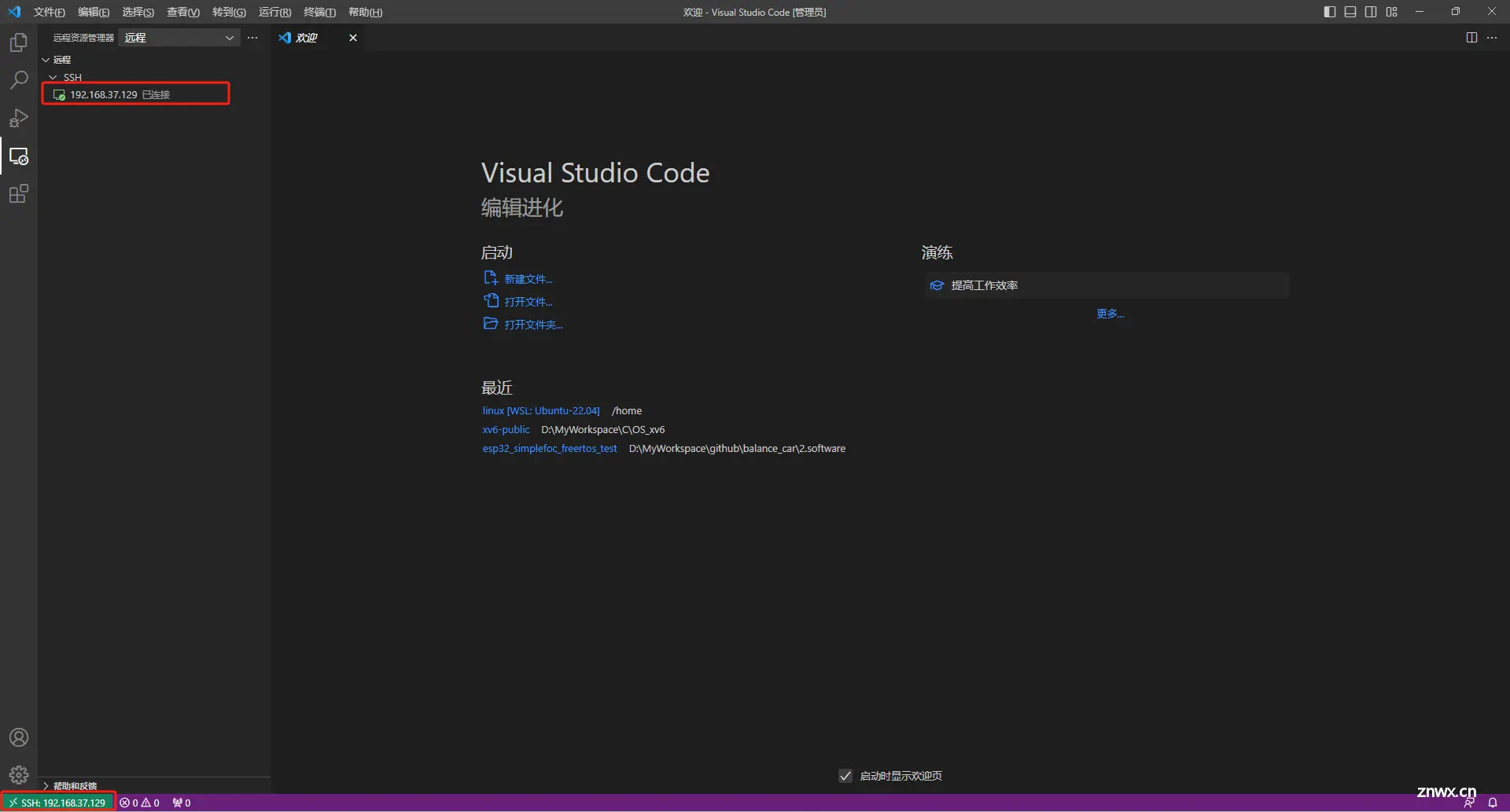Image resolution: width=1510 pixels, height=812 pixels.
Task: Click the notifications bell in status bar
Action: 1493,803
